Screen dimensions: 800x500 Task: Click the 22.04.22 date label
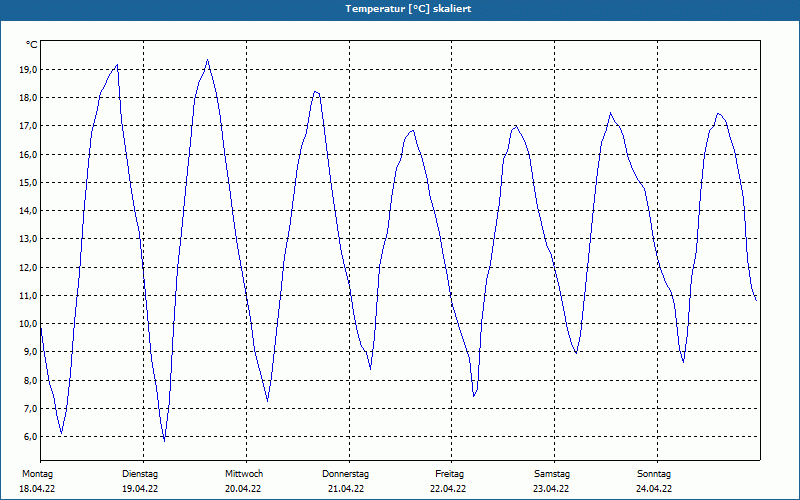(448, 489)
